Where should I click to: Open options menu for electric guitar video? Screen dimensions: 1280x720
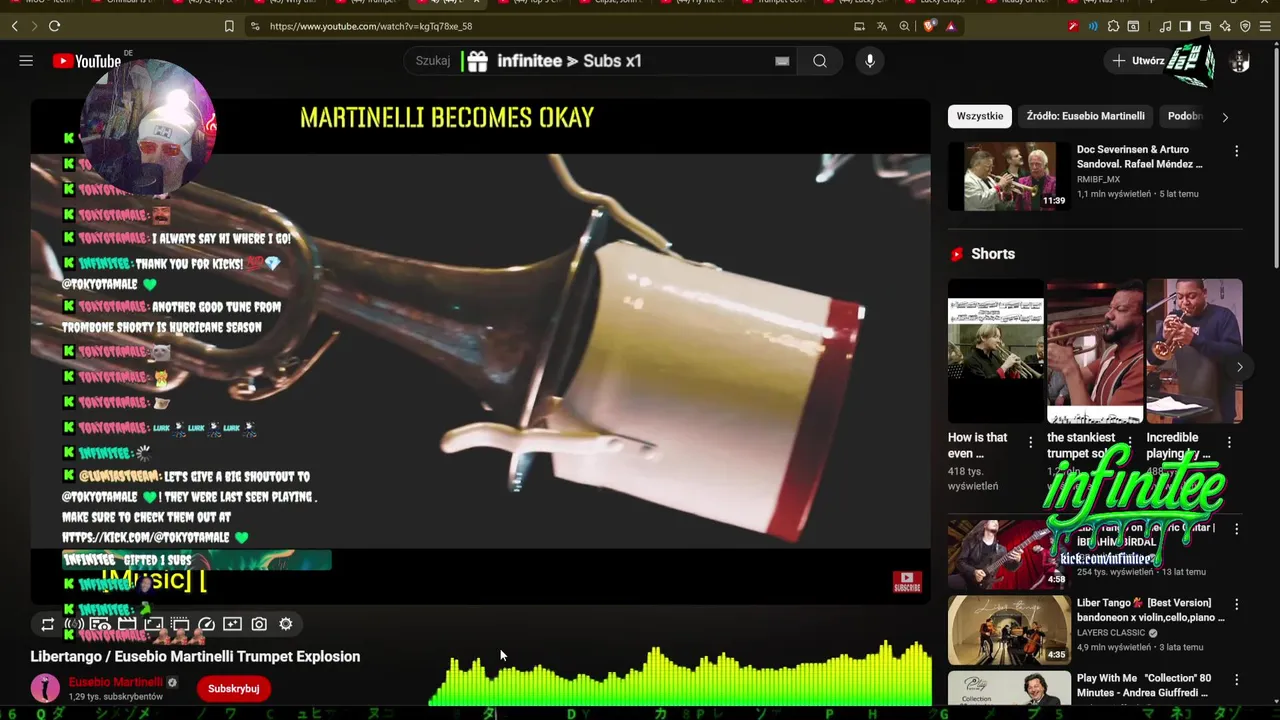click(x=1236, y=529)
